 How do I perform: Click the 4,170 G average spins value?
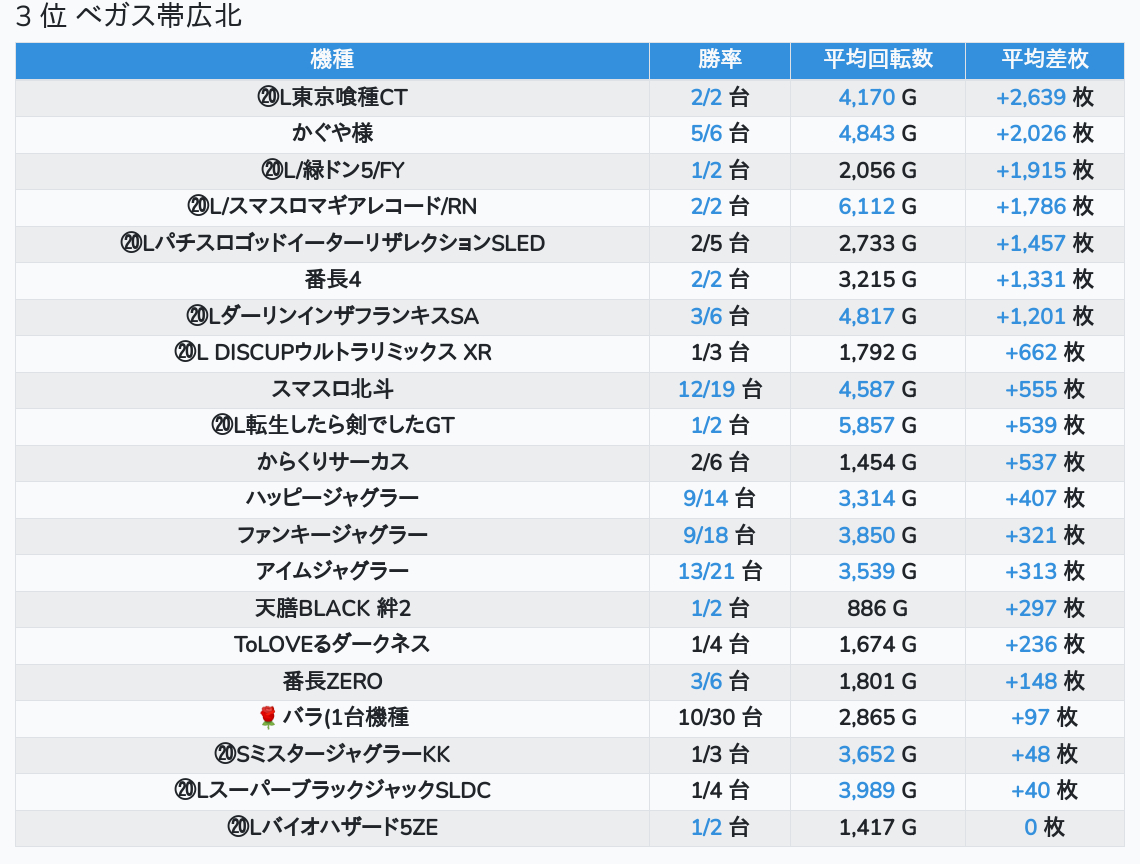(x=878, y=97)
